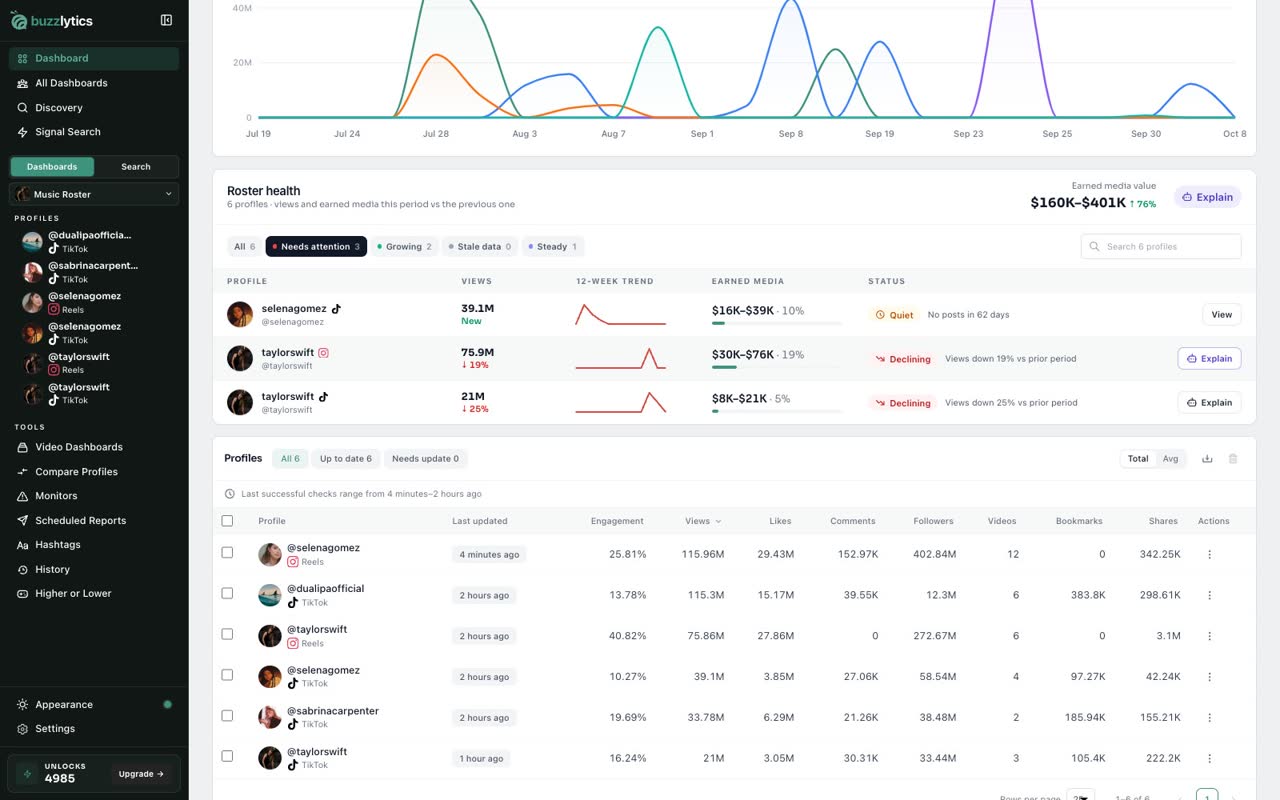Click the trash icon in Profiles toolbar
1280x800 pixels.
pos(1233,459)
